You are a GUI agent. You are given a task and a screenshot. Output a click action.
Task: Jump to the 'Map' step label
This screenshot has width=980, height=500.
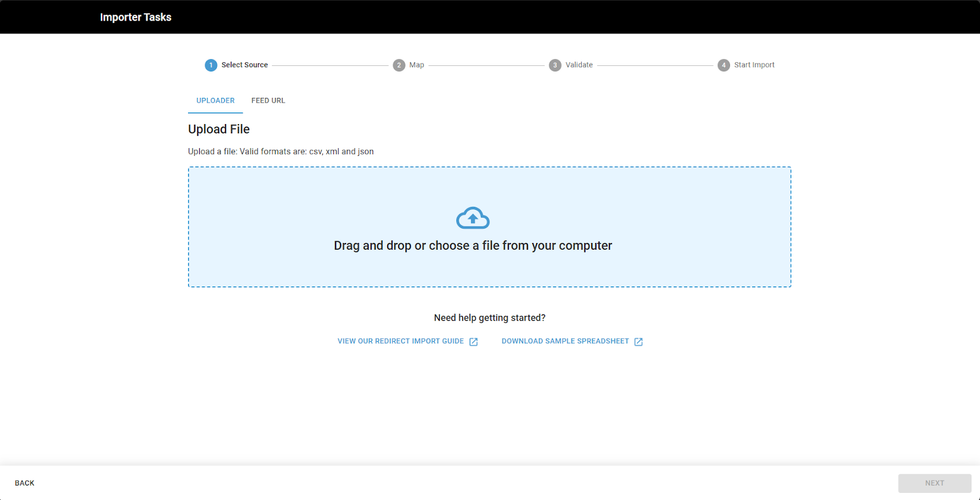click(x=417, y=65)
